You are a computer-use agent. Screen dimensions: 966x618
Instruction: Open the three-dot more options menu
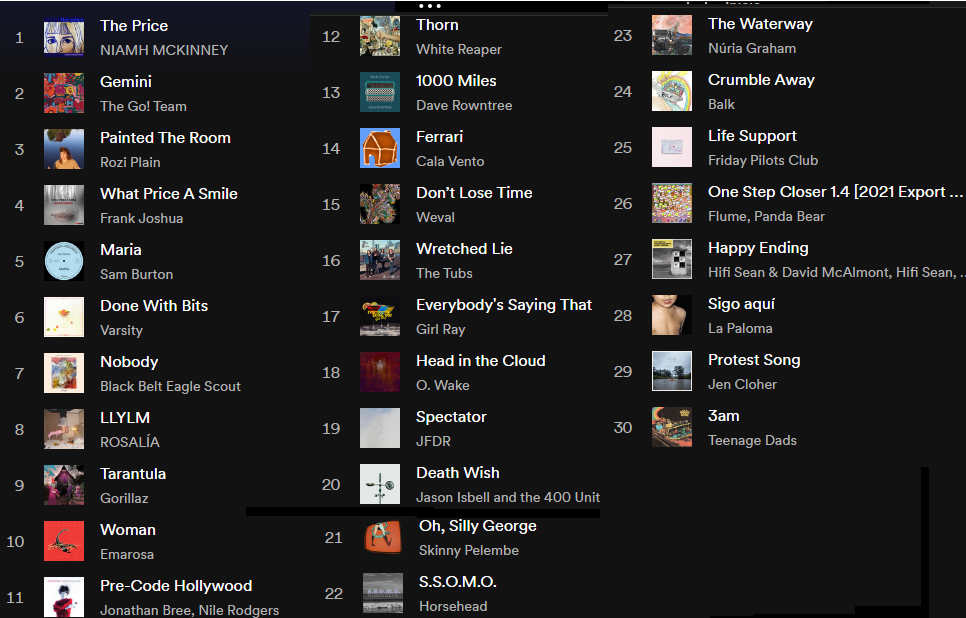coord(429,6)
